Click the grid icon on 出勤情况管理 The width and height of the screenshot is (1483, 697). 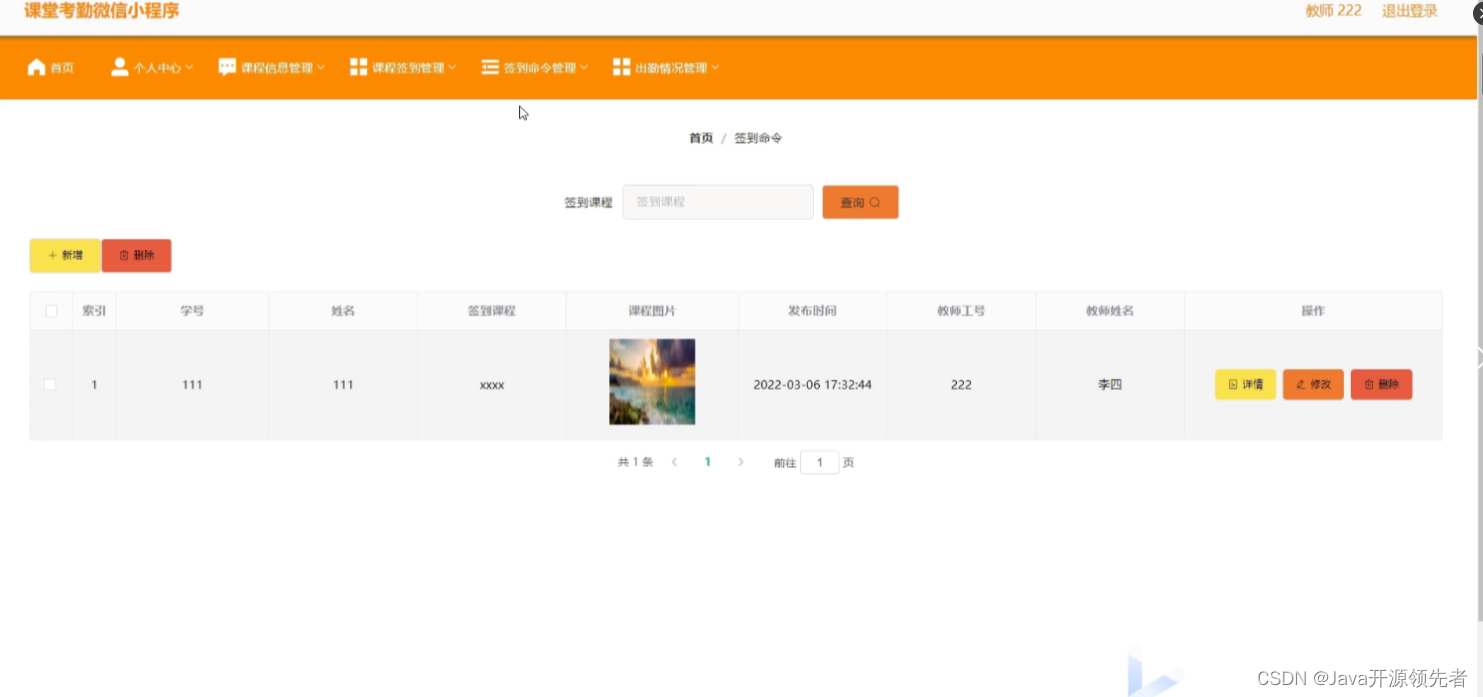click(x=620, y=67)
